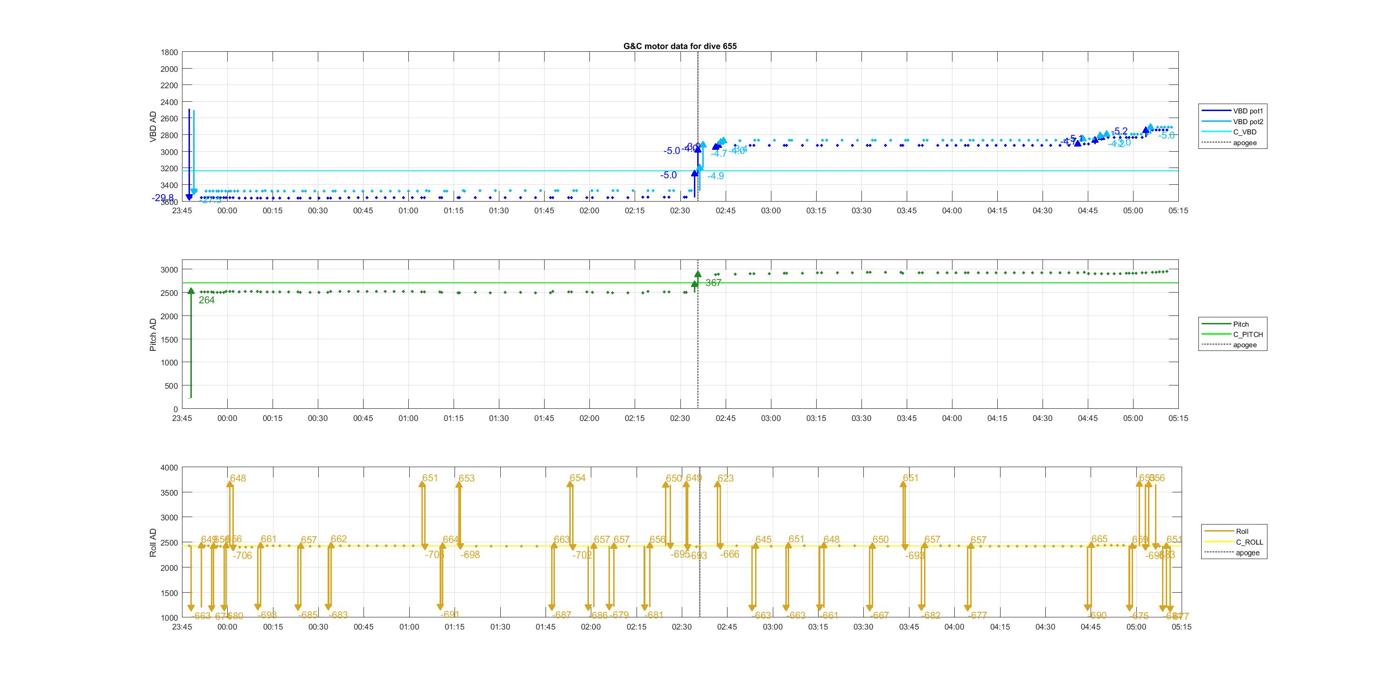Click the green pitch arrow labeled 264

(190, 343)
